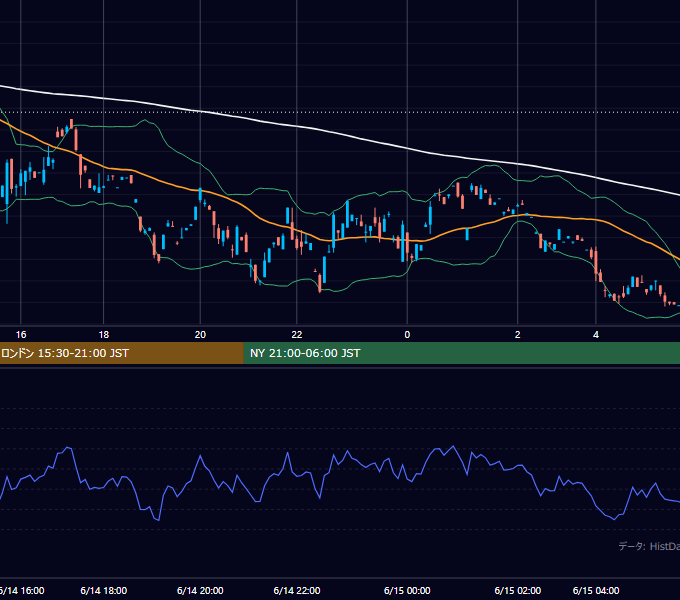Click the 16 hour axis label
The image size is (680, 600).
pyautogui.click(x=21, y=335)
